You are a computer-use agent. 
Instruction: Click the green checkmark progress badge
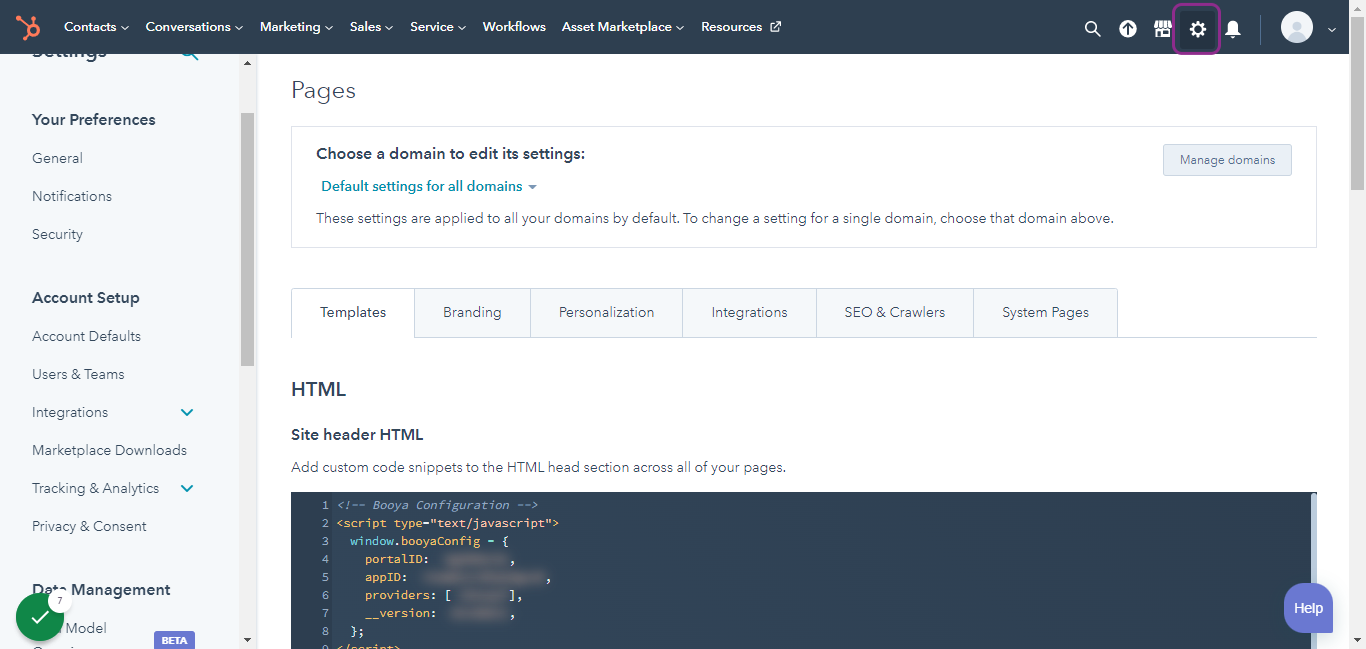pos(40,617)
